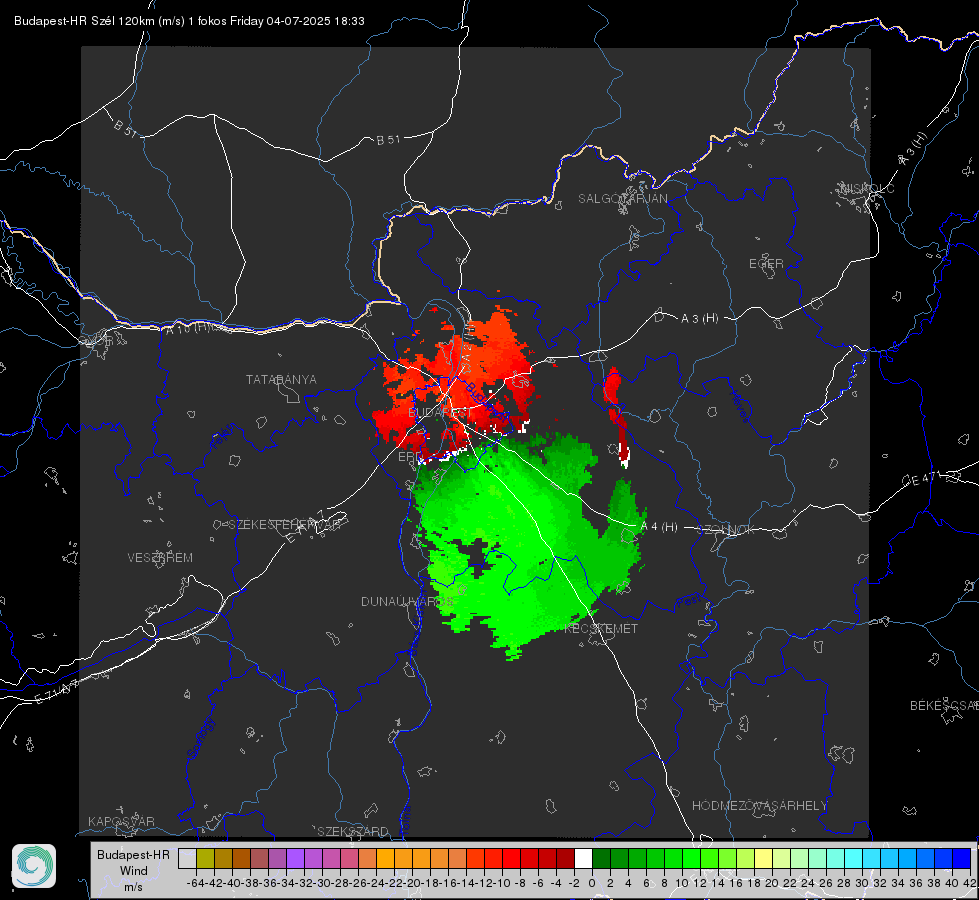Click the TATABÁNYA city label
979x900 pixels.
(x=281, y=379)
